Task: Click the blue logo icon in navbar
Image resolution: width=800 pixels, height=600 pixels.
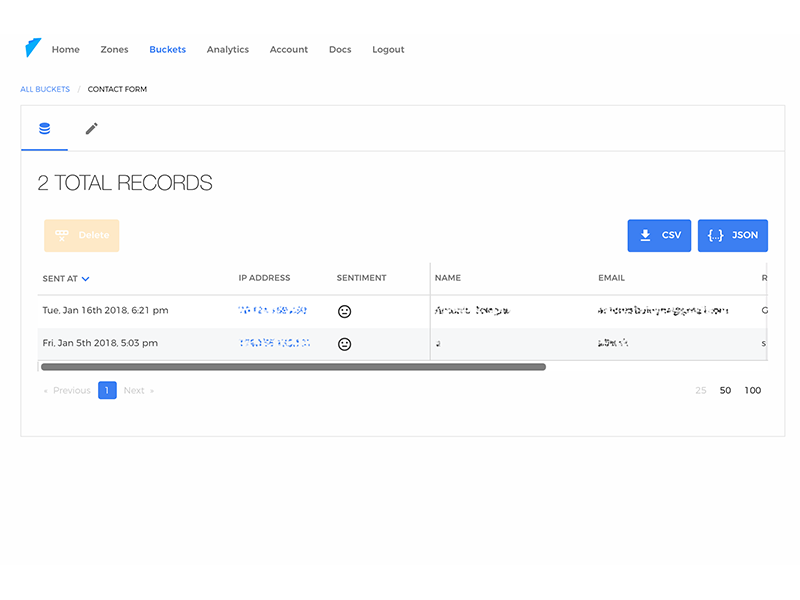Action: 33,48
